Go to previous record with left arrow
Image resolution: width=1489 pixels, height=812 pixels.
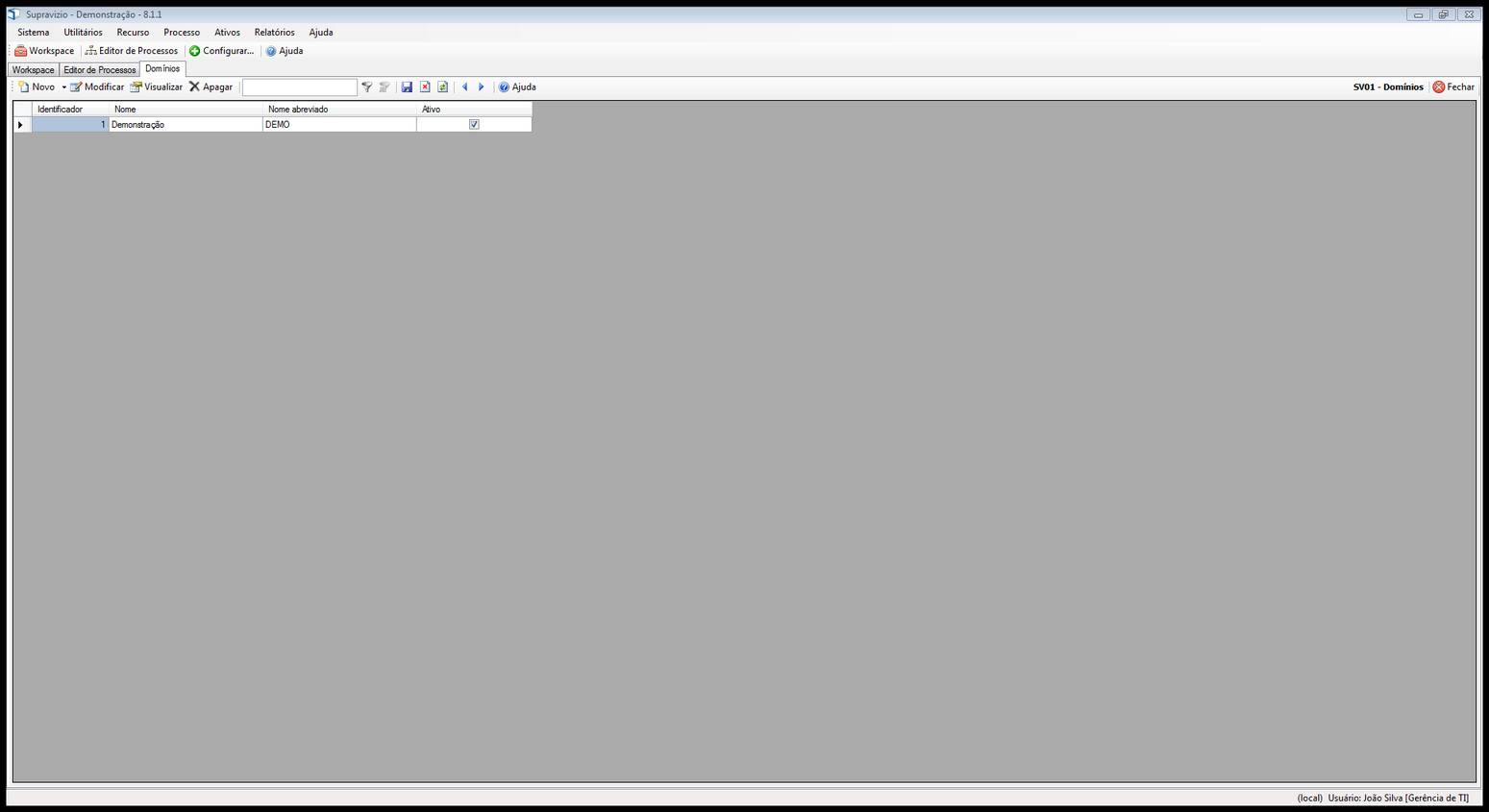465,87
